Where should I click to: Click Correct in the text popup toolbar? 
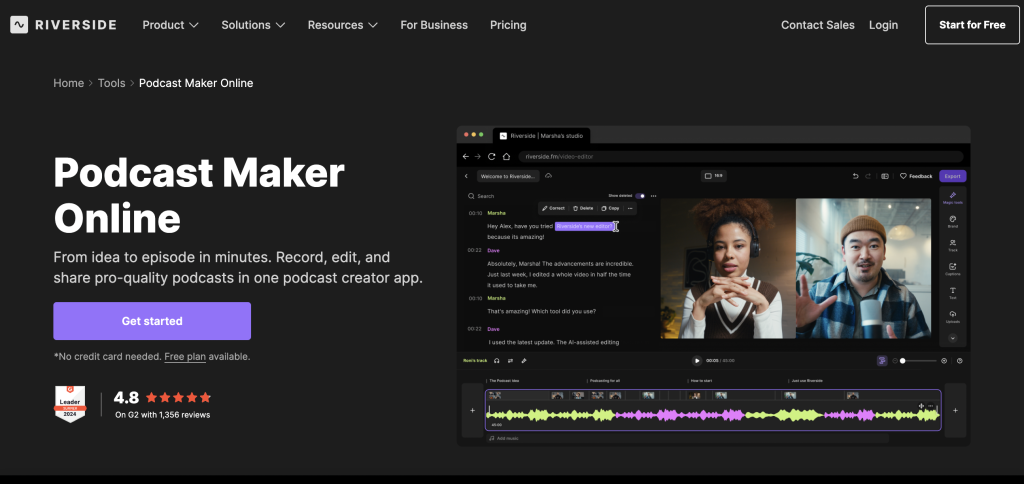553,208
